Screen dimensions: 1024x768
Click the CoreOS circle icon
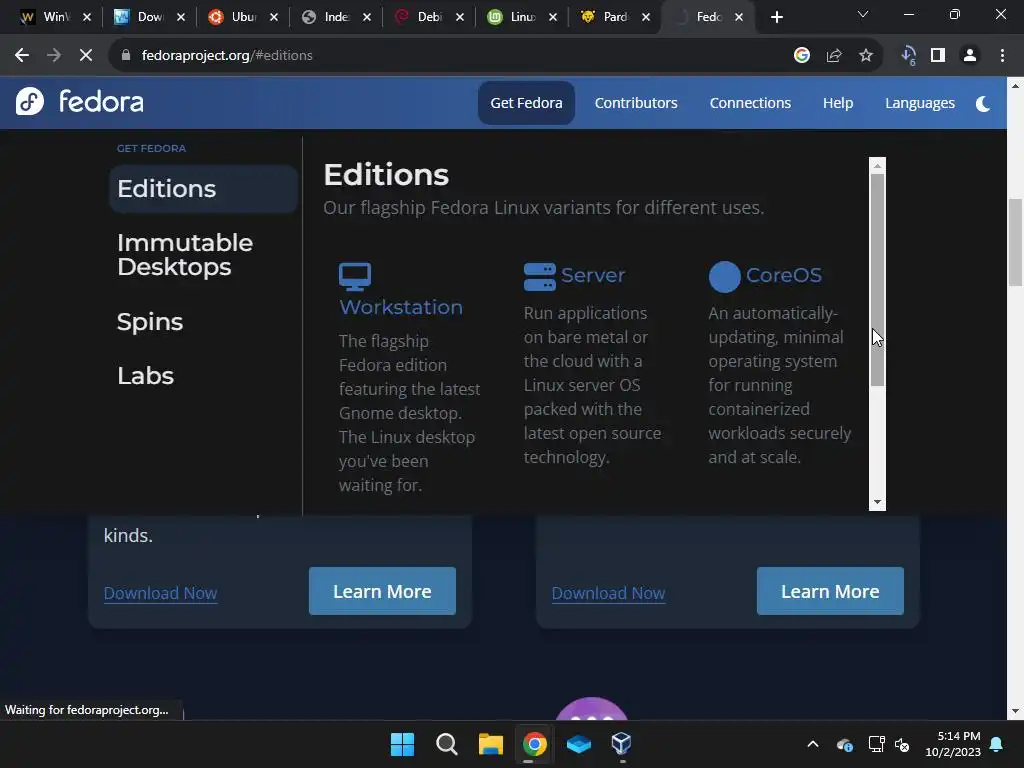[x=724, y=277]
